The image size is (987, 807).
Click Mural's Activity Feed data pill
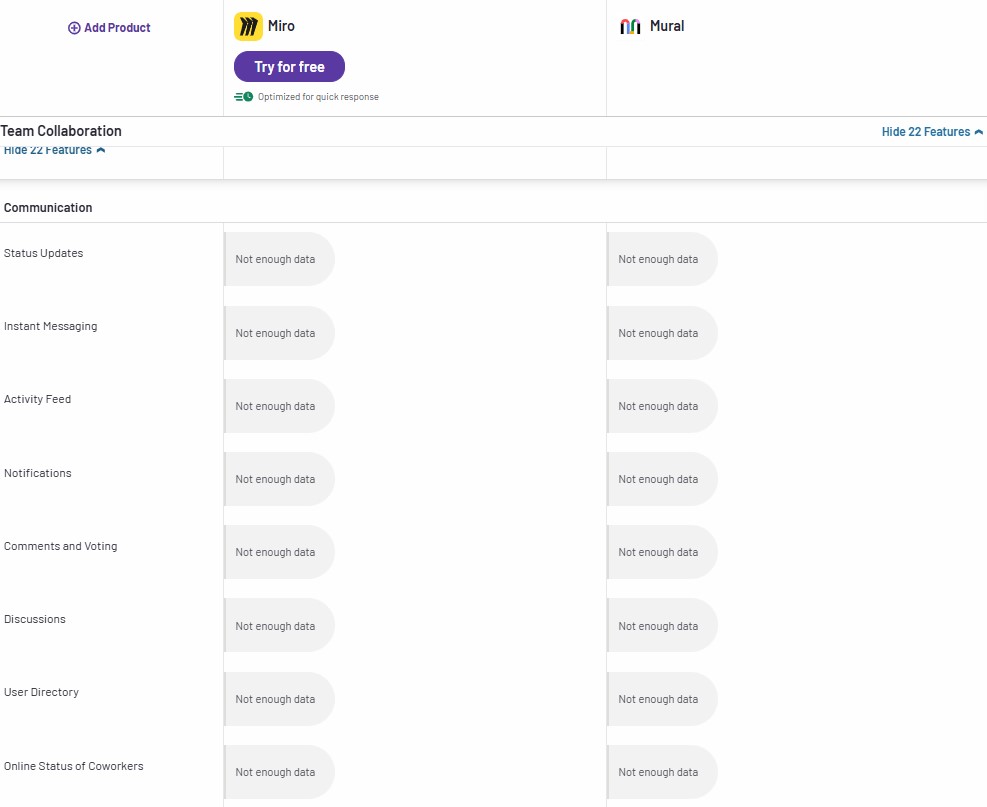tap(662, 406)
